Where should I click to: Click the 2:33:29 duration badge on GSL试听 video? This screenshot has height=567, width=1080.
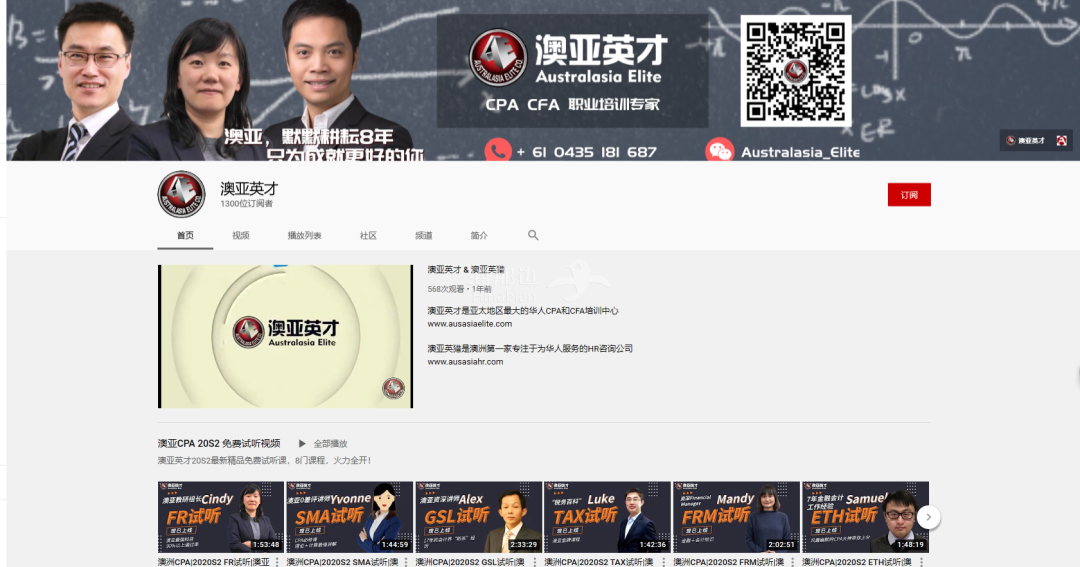523,544
